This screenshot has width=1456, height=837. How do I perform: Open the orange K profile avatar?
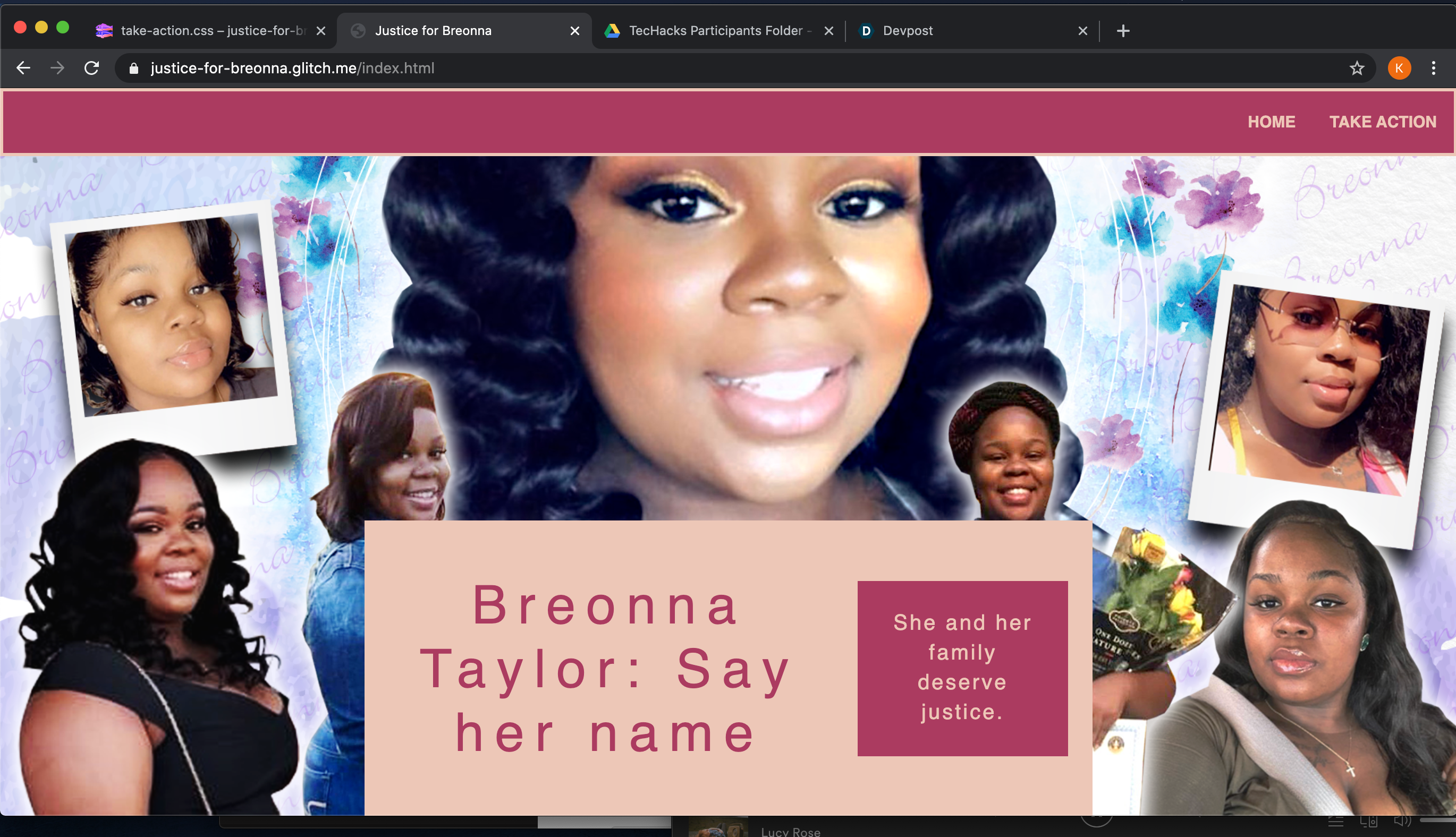1399,68
